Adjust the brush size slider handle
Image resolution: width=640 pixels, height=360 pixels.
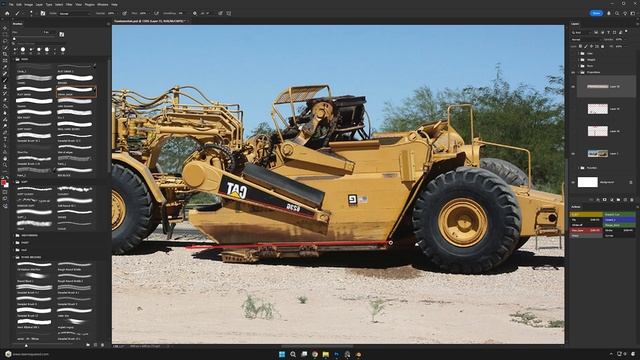(14, 39)
